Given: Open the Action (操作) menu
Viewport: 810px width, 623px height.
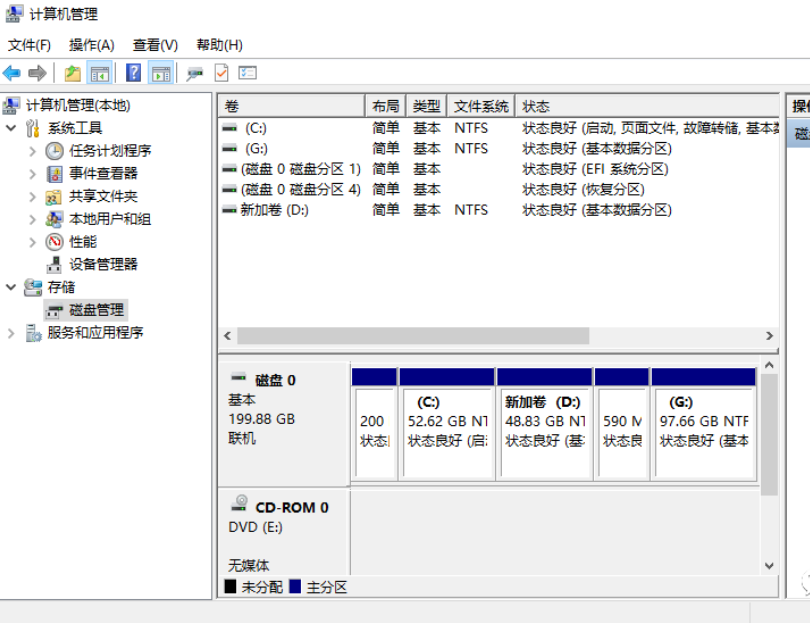Looking at the screenshot, I should pyautogui.click(x=91, y=45).
